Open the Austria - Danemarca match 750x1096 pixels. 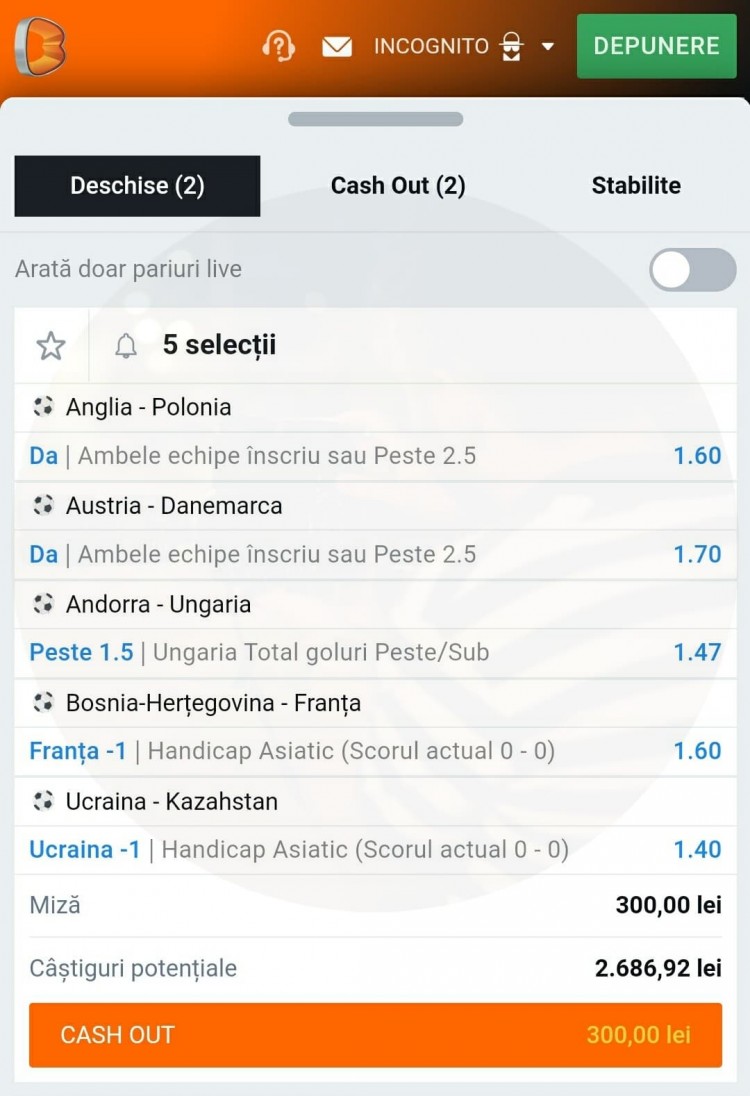pyautogui.click(x=174, y=506)
